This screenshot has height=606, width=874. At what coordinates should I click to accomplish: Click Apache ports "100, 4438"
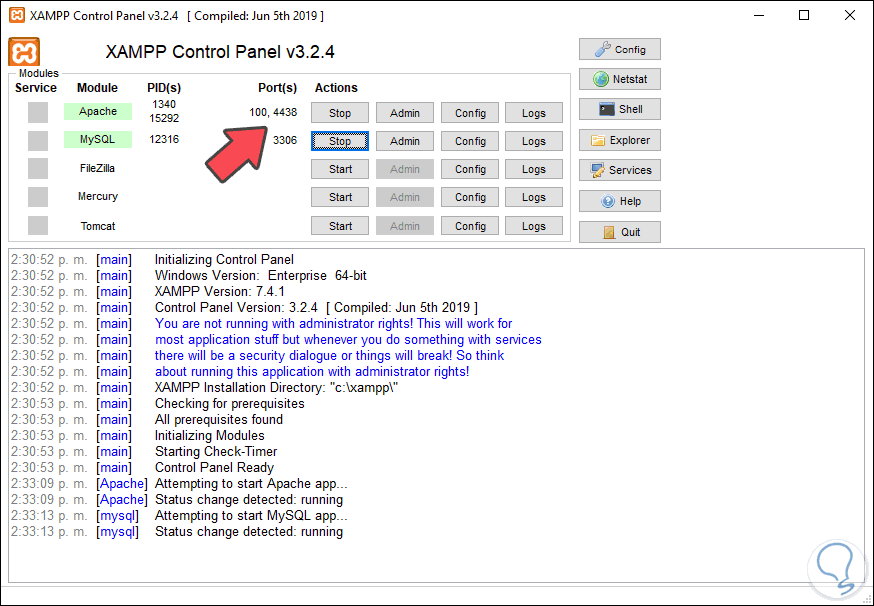[273, 113]
